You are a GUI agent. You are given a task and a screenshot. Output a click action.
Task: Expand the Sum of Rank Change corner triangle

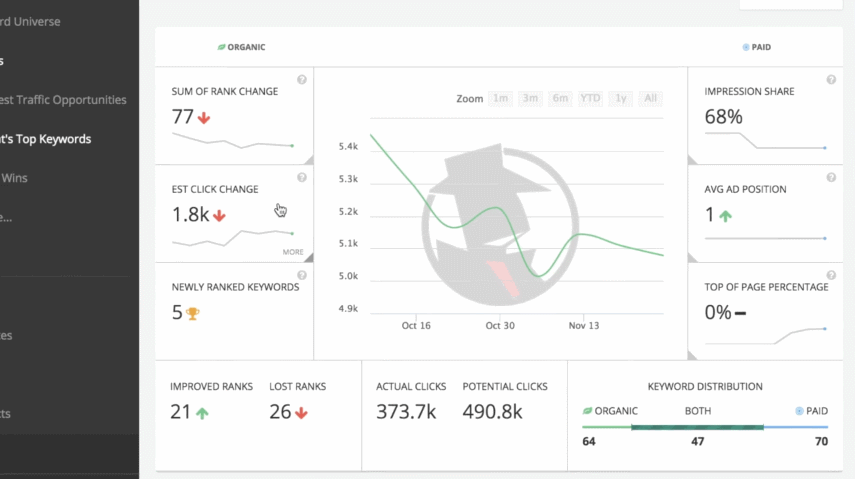[x=309, y=160]
